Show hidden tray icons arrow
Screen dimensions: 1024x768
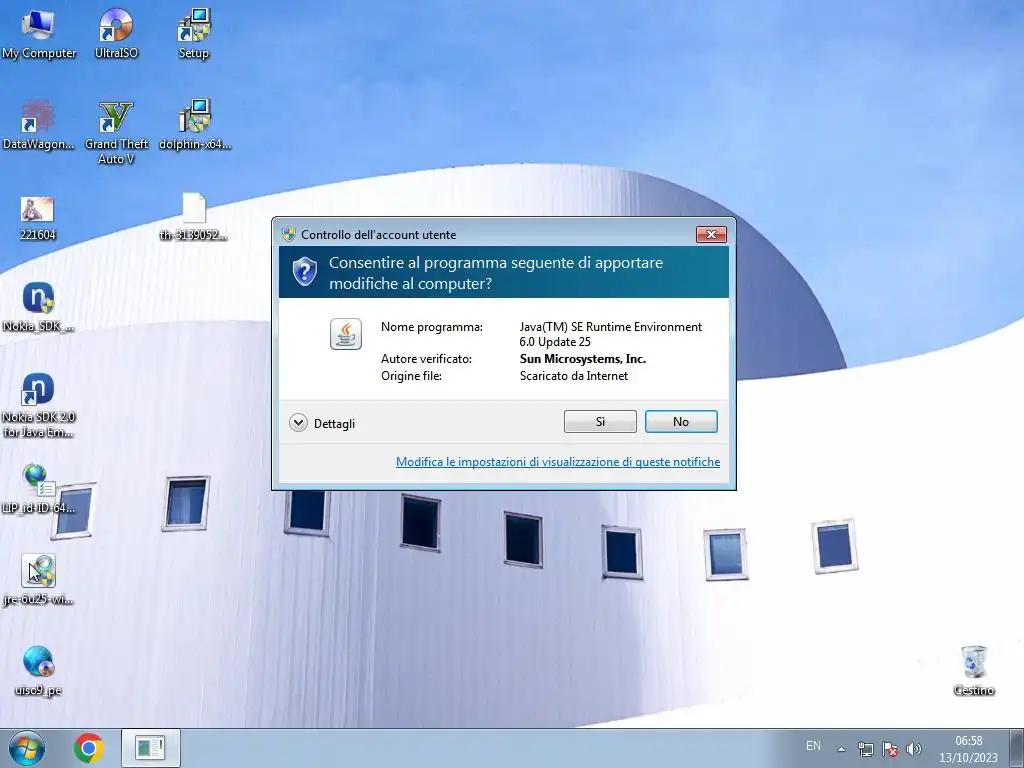[841, 749]
